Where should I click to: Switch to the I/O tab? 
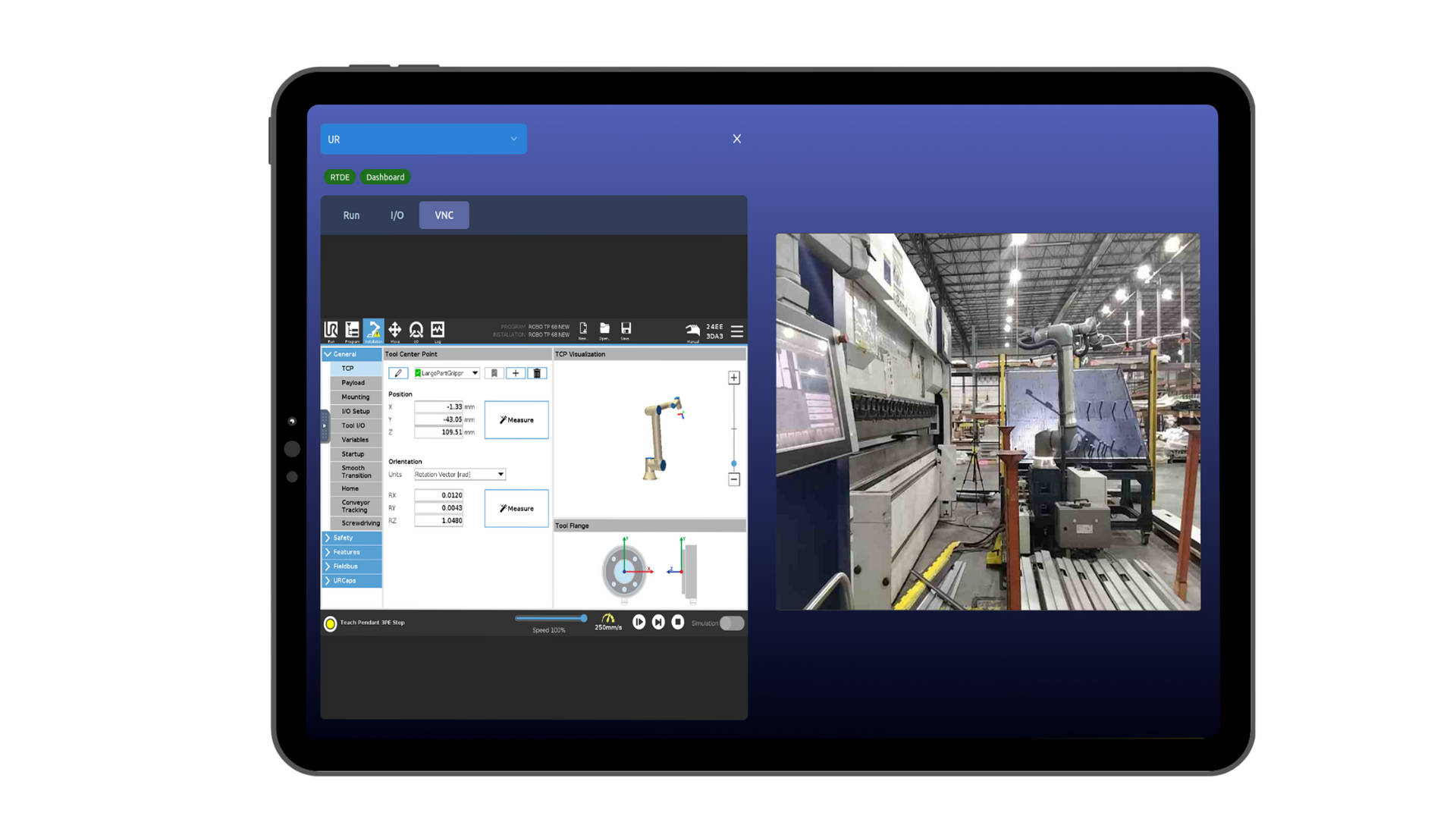pyautogui.click(x=397, y=215)
